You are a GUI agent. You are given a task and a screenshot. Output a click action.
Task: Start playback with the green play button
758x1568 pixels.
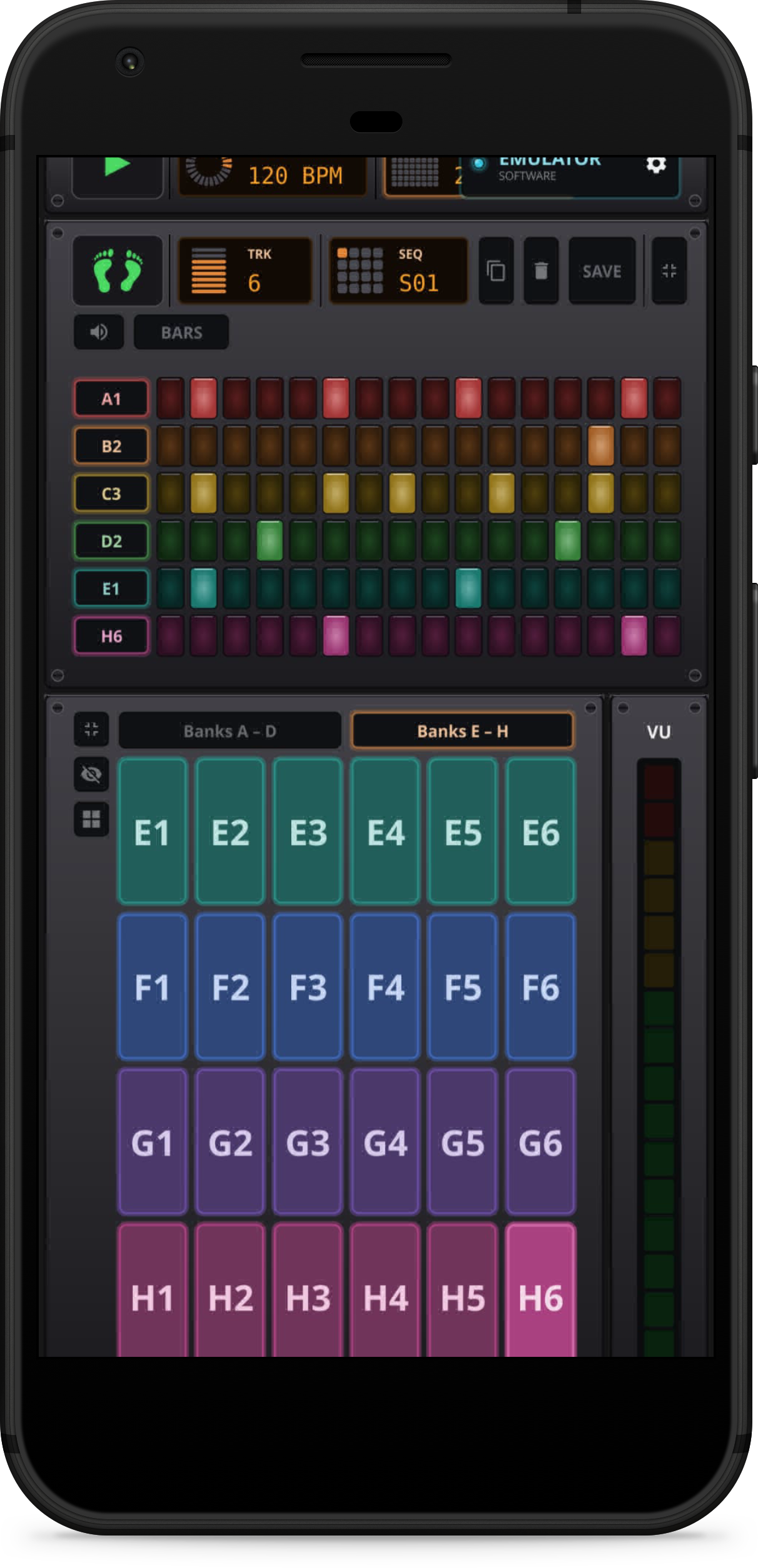point(117,176)
